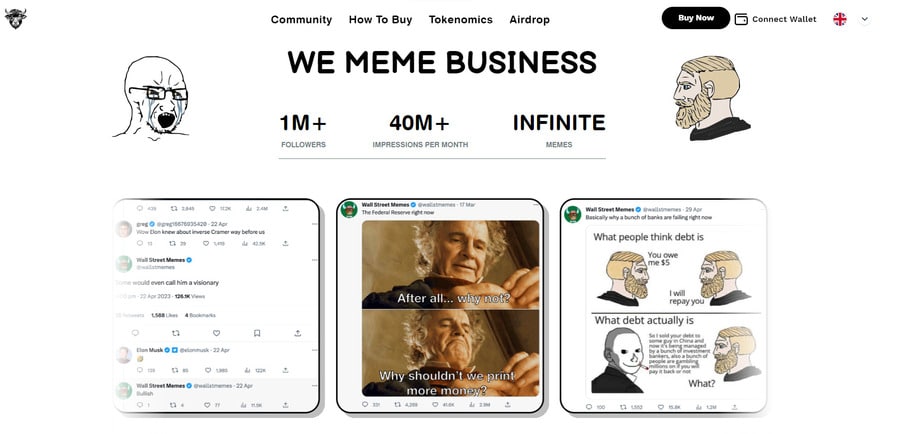This screenshot has width=900, height=434.
Task: Open the debt meme tweet card
Action: 663,306
